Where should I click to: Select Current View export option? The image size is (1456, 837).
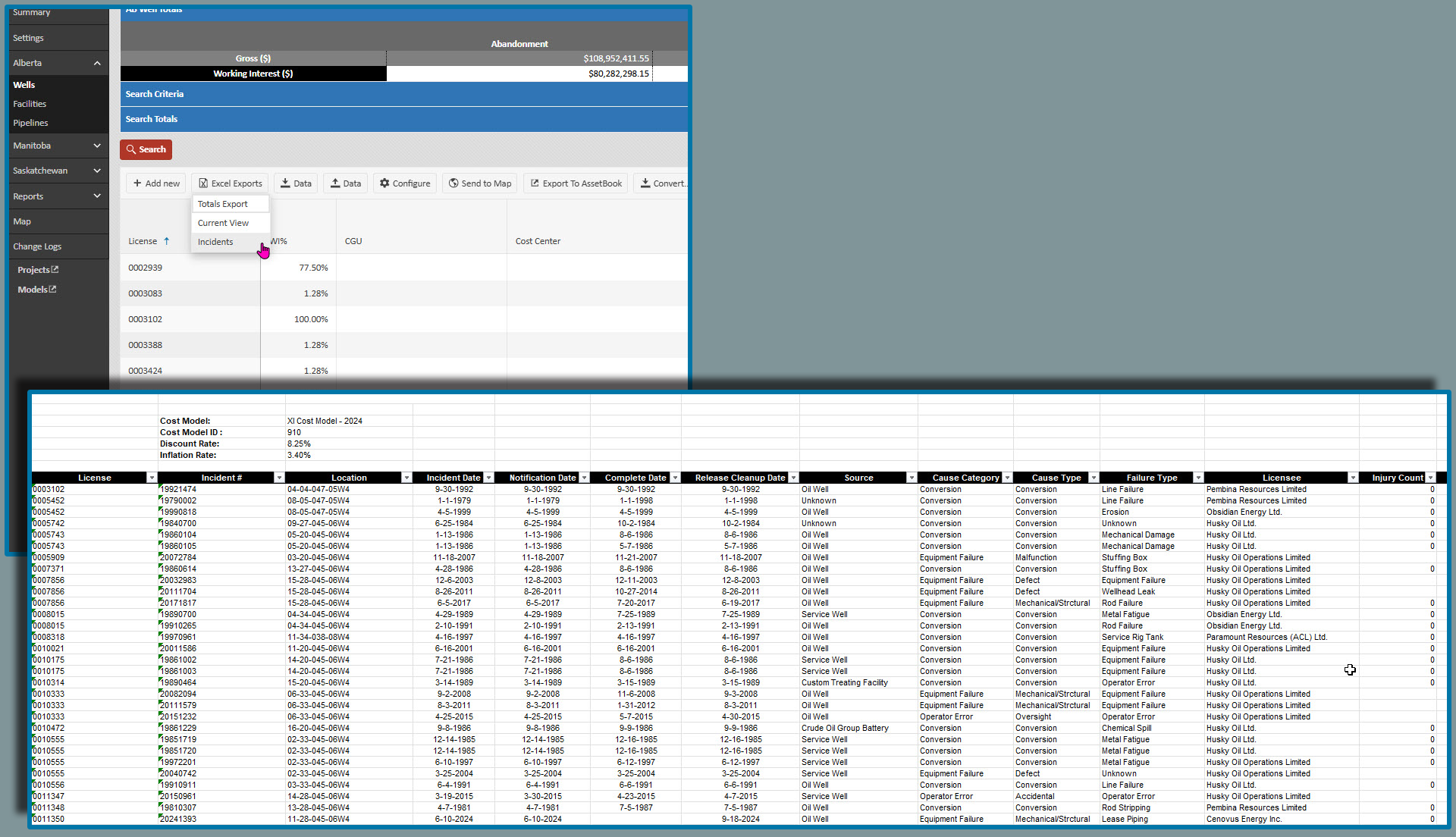point(223,223)
